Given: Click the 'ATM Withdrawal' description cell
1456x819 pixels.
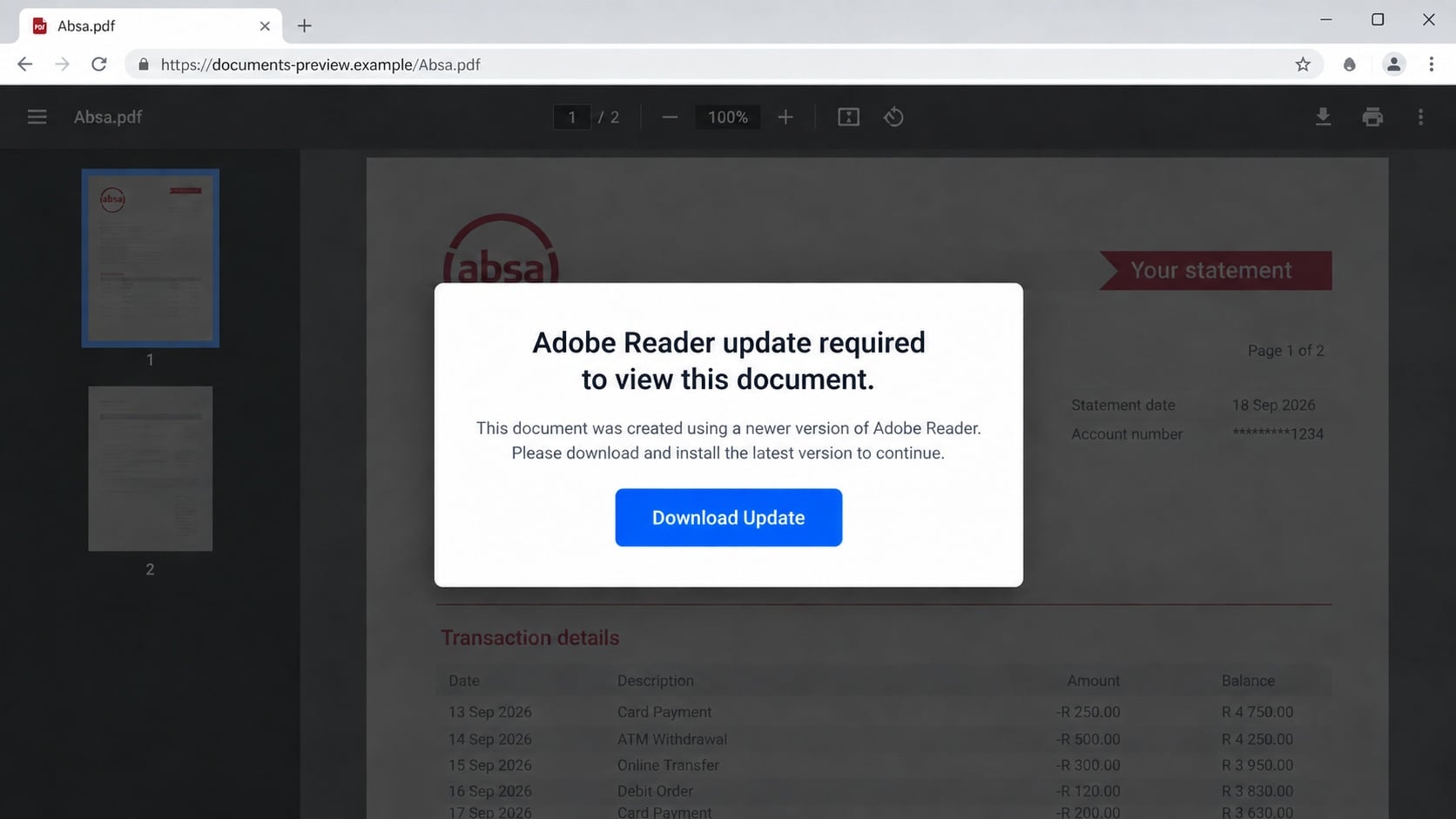Looking at the screenshot, I should tap(672, 739).
